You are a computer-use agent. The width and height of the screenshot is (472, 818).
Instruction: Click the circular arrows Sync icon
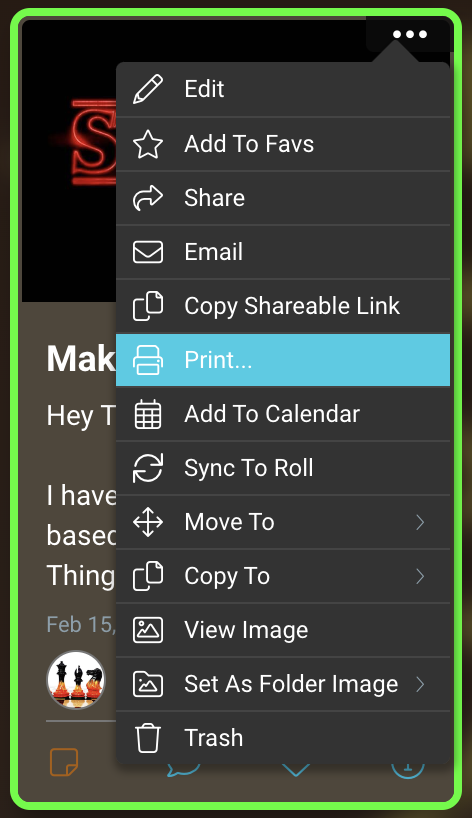(148, 468)
